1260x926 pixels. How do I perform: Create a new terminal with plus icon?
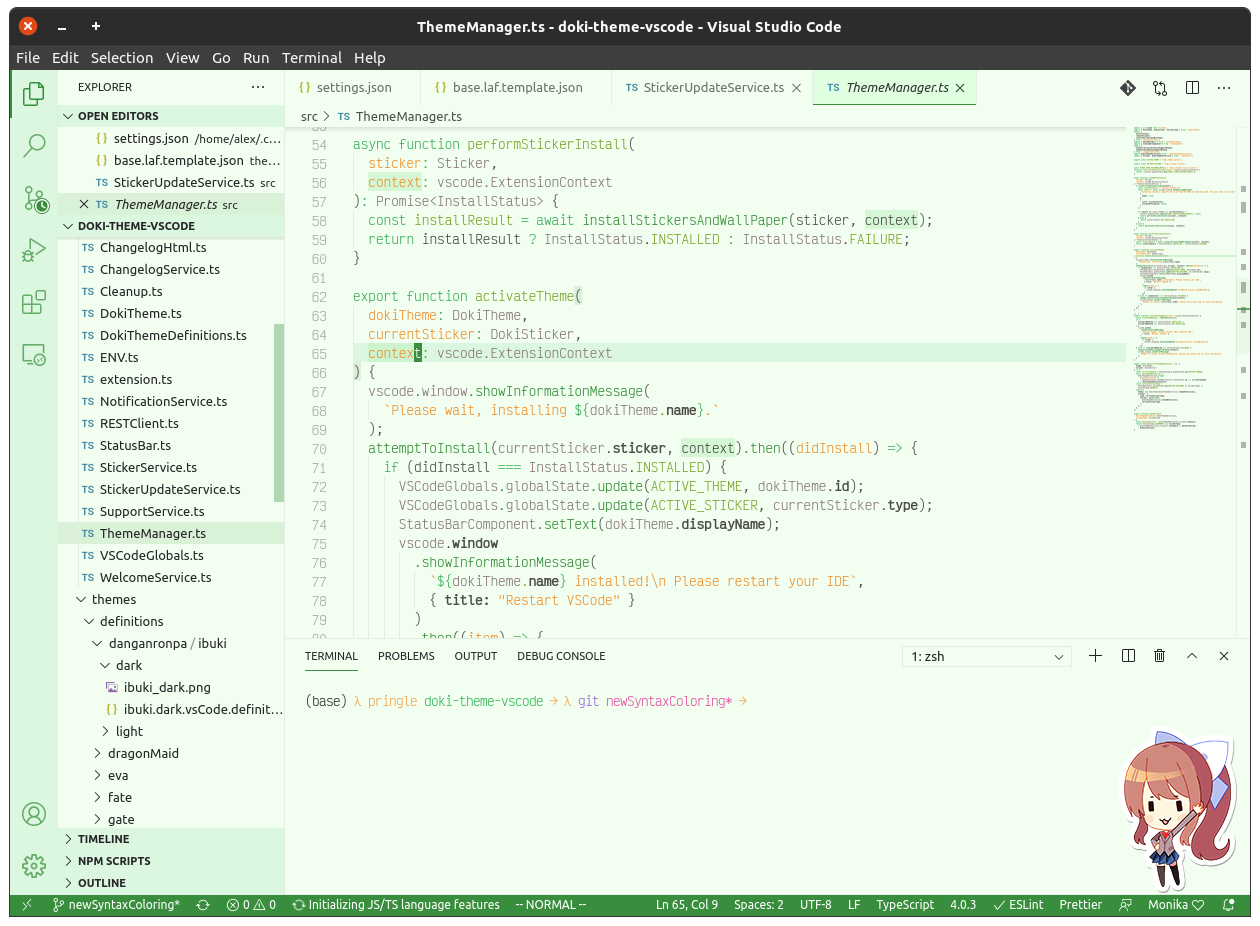click(1095, 656)
